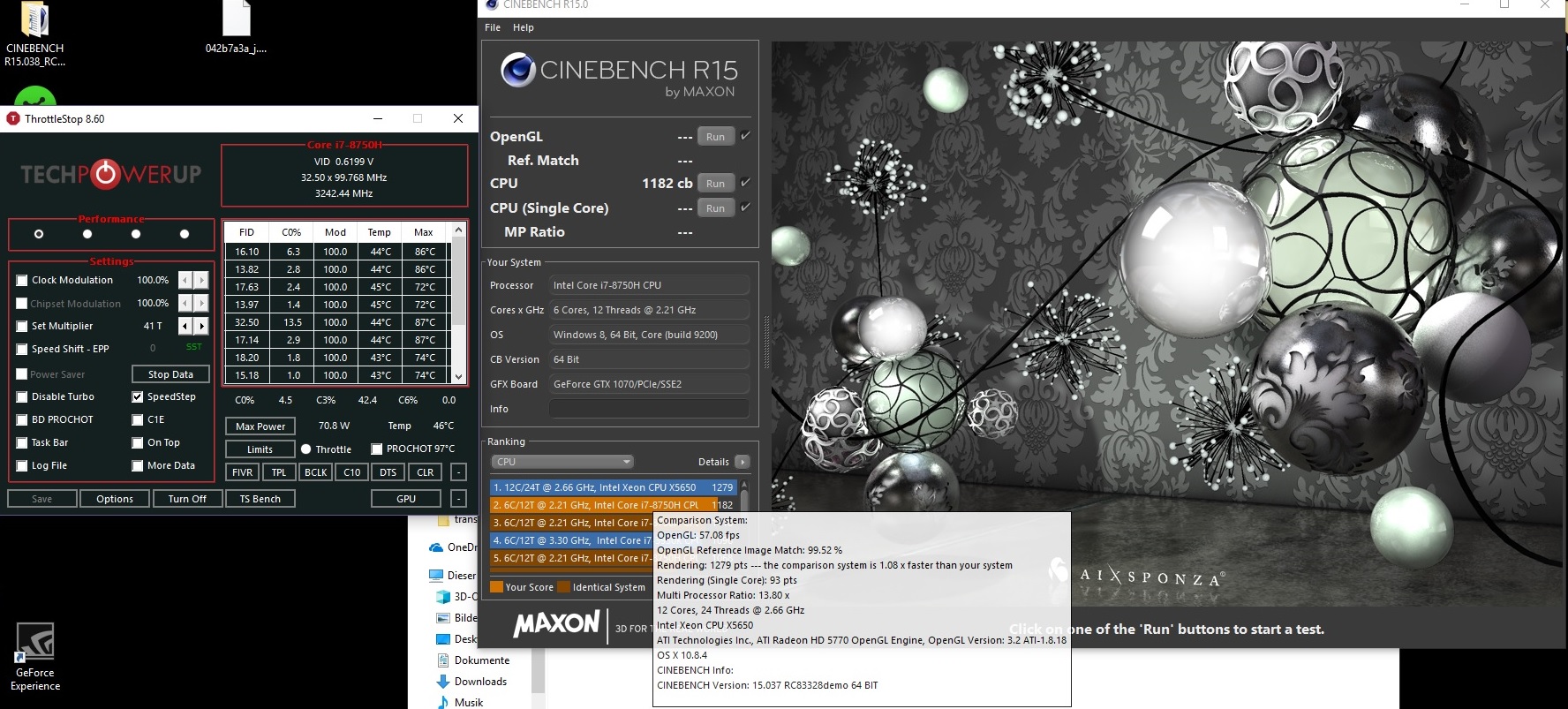Run the OpenGL benchmark
Screen dimensions: 1568x709
pyautogui.click(x=716, y=137)
